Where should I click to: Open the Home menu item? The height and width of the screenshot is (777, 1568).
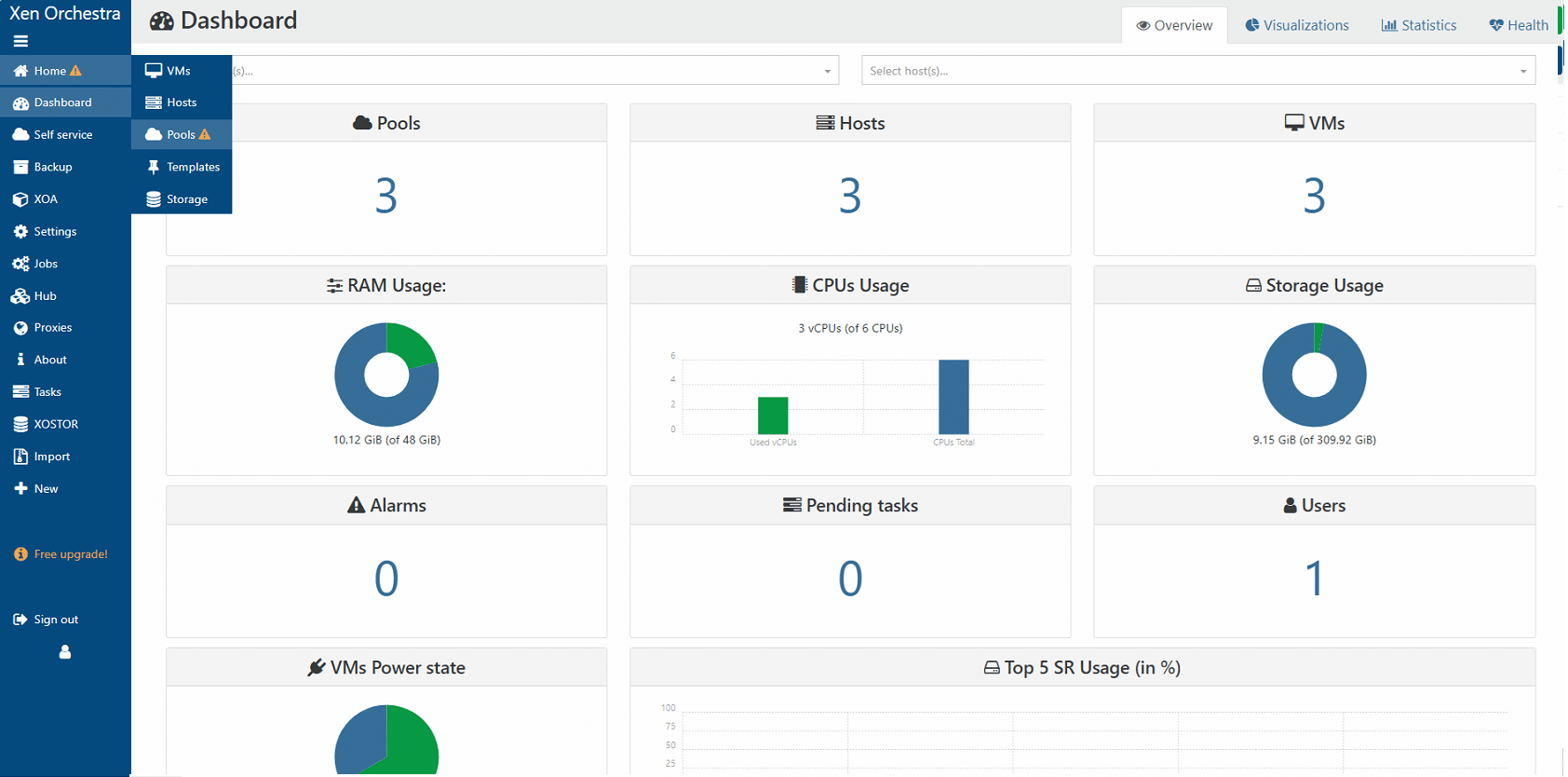click(65, 71)
